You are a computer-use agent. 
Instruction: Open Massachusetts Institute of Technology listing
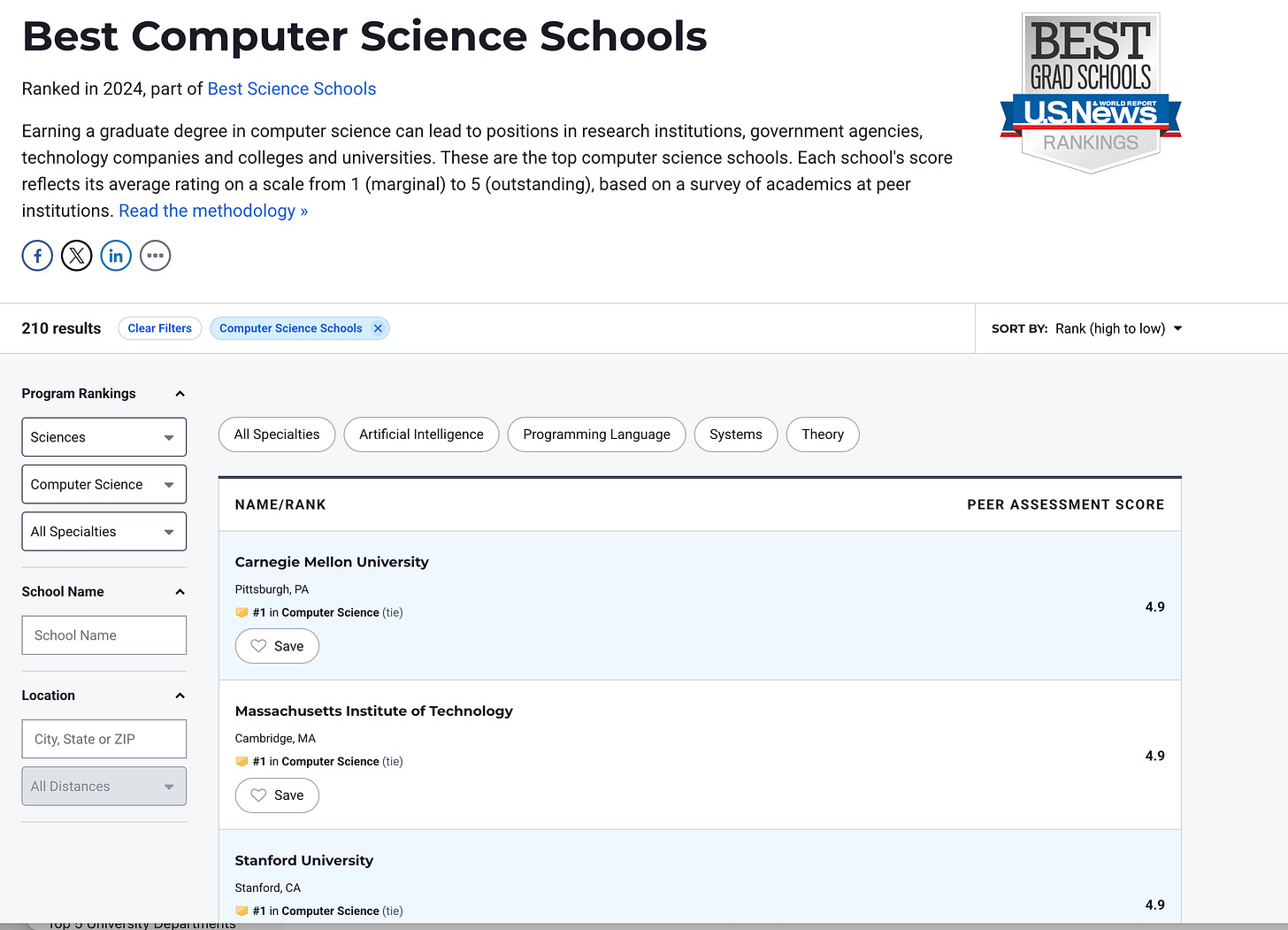(374, 711)
